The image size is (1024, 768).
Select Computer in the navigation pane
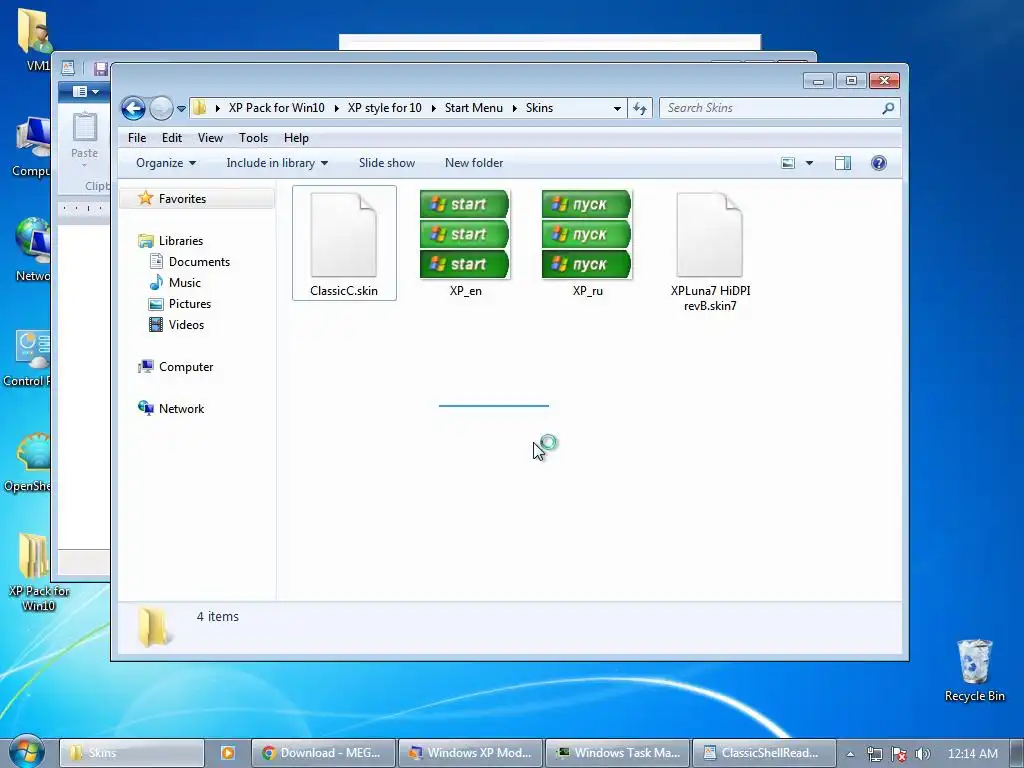[185, 367]
